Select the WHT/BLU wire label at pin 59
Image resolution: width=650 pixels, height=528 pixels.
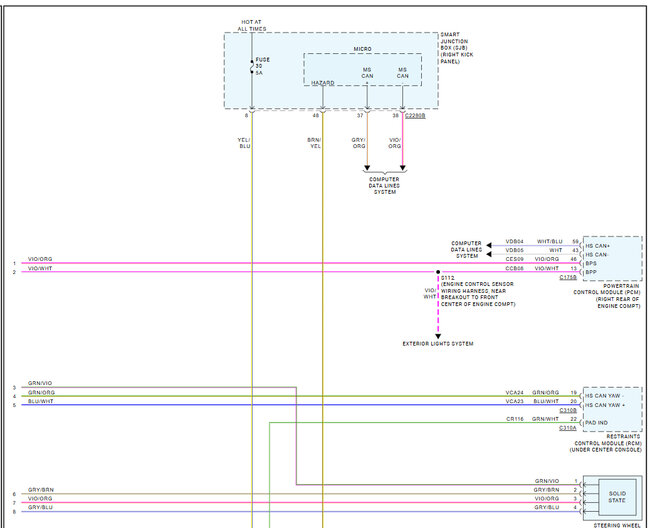coord(550,242)
